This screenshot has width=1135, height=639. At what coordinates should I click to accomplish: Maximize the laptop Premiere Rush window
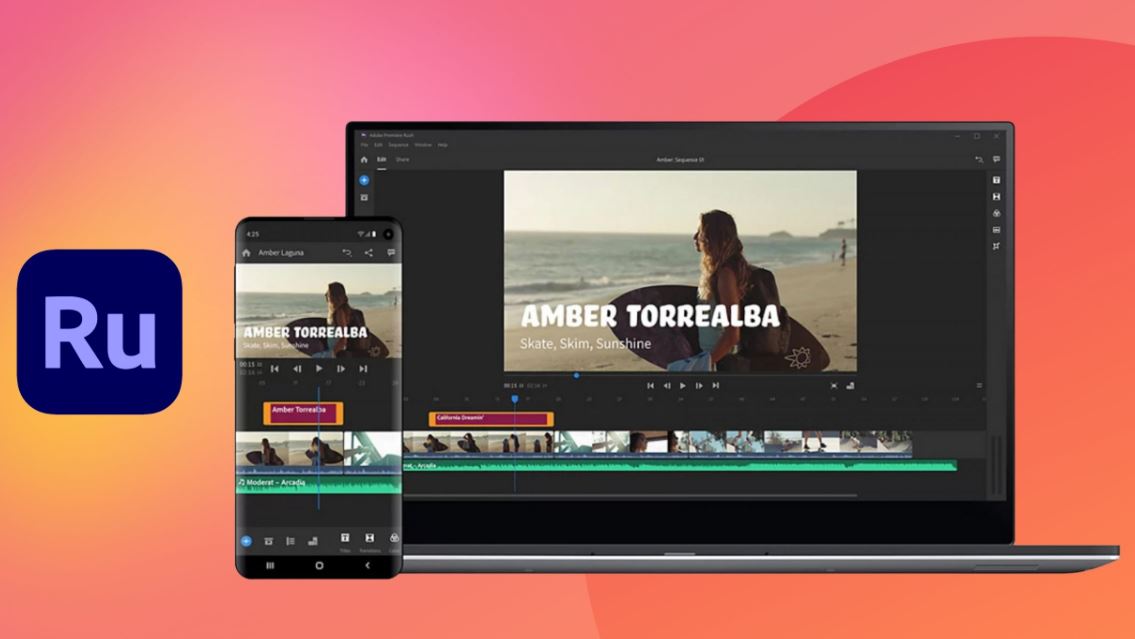point(976,136)
